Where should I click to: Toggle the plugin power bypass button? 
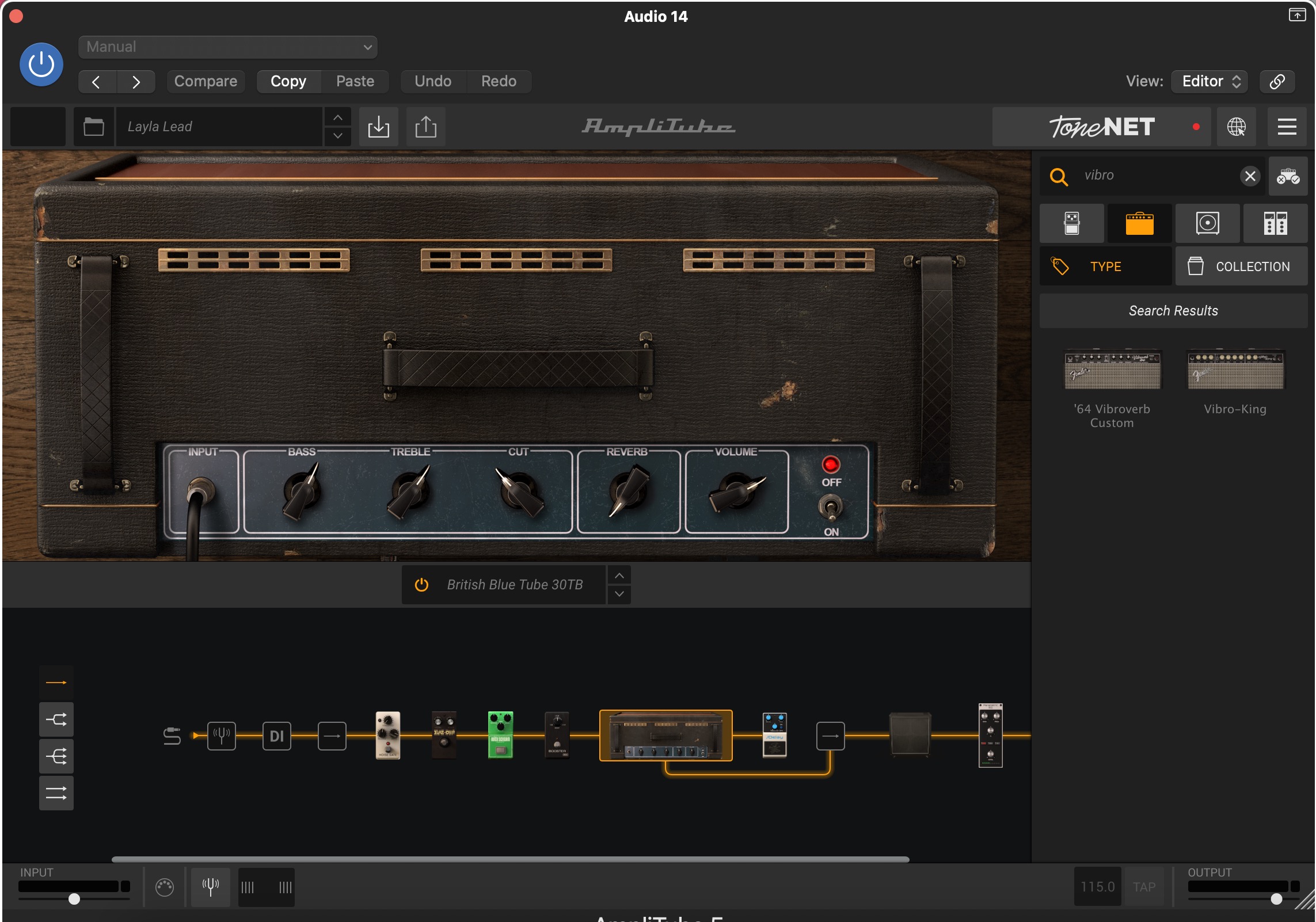point(41,64)
